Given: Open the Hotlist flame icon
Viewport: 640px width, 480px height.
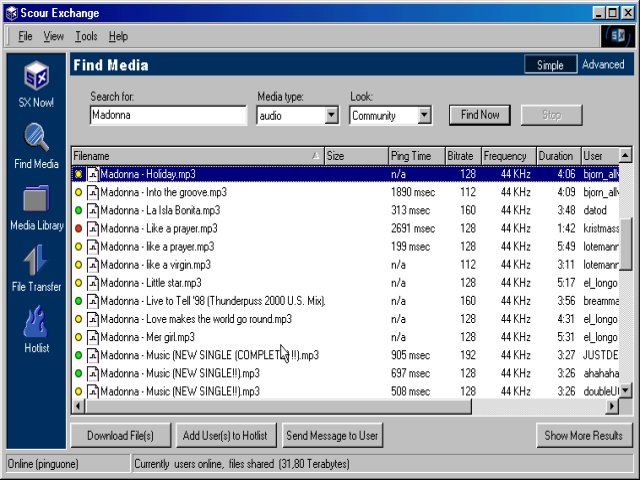Looking at the screenshot, I should [36, 322].
